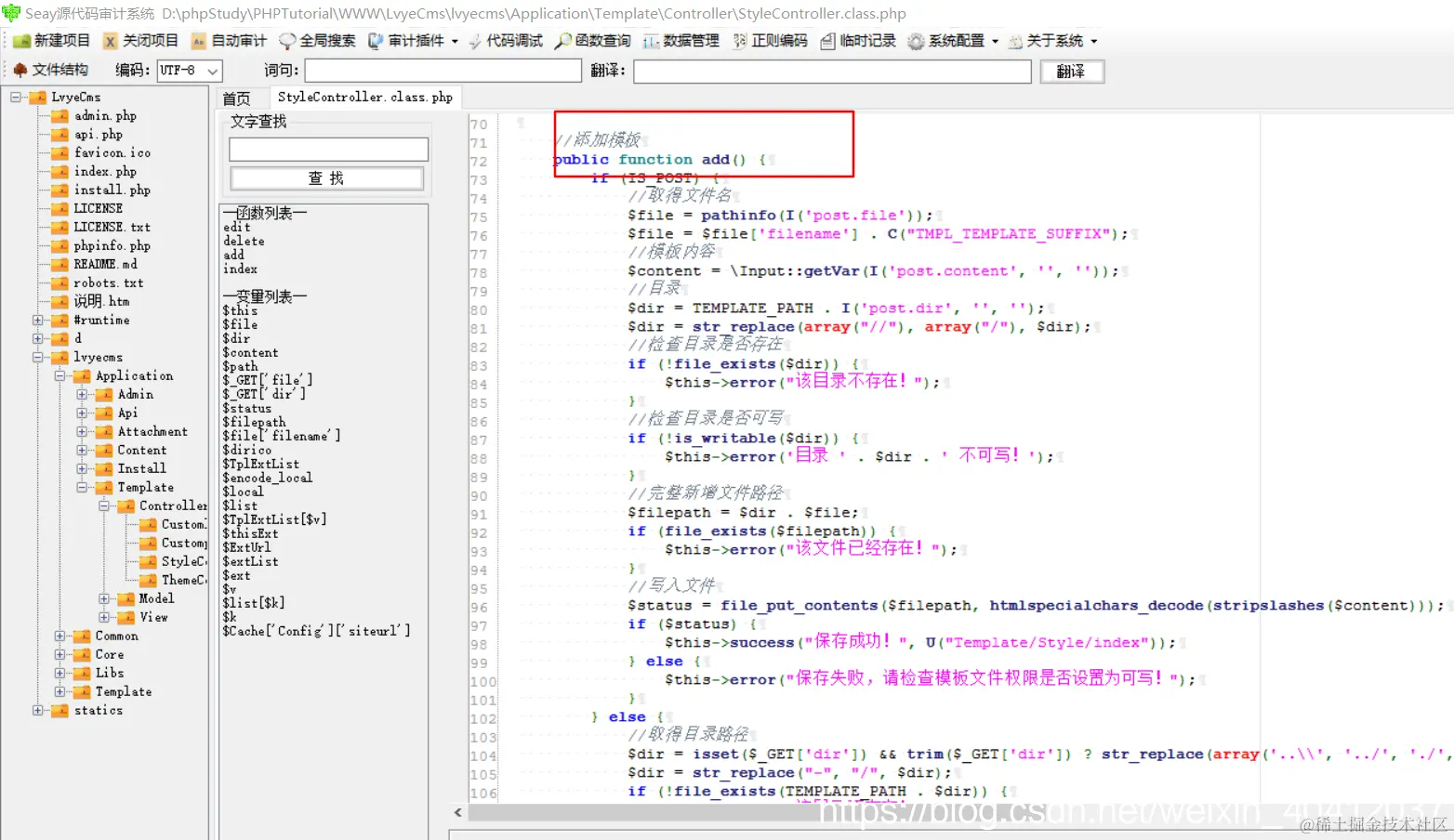Open 代码调试 code debugging
This screenshot has height=840, width=1454.
pos(505,41)
